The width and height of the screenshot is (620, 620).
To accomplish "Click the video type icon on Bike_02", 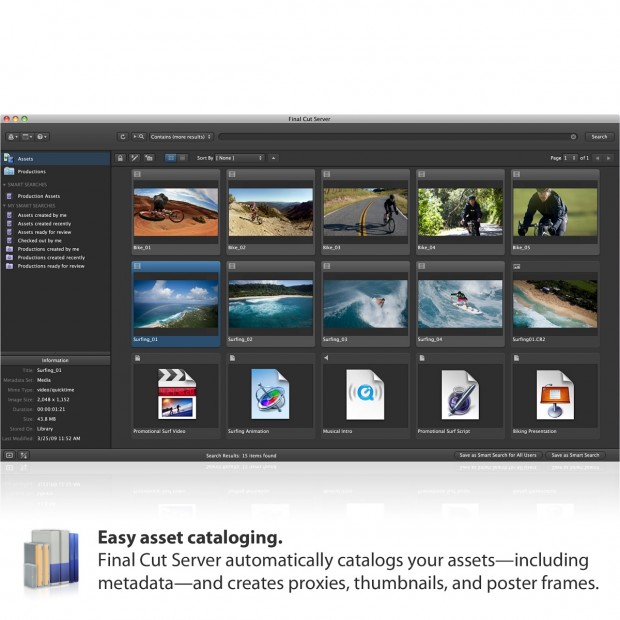I will (x=232, y=174).
